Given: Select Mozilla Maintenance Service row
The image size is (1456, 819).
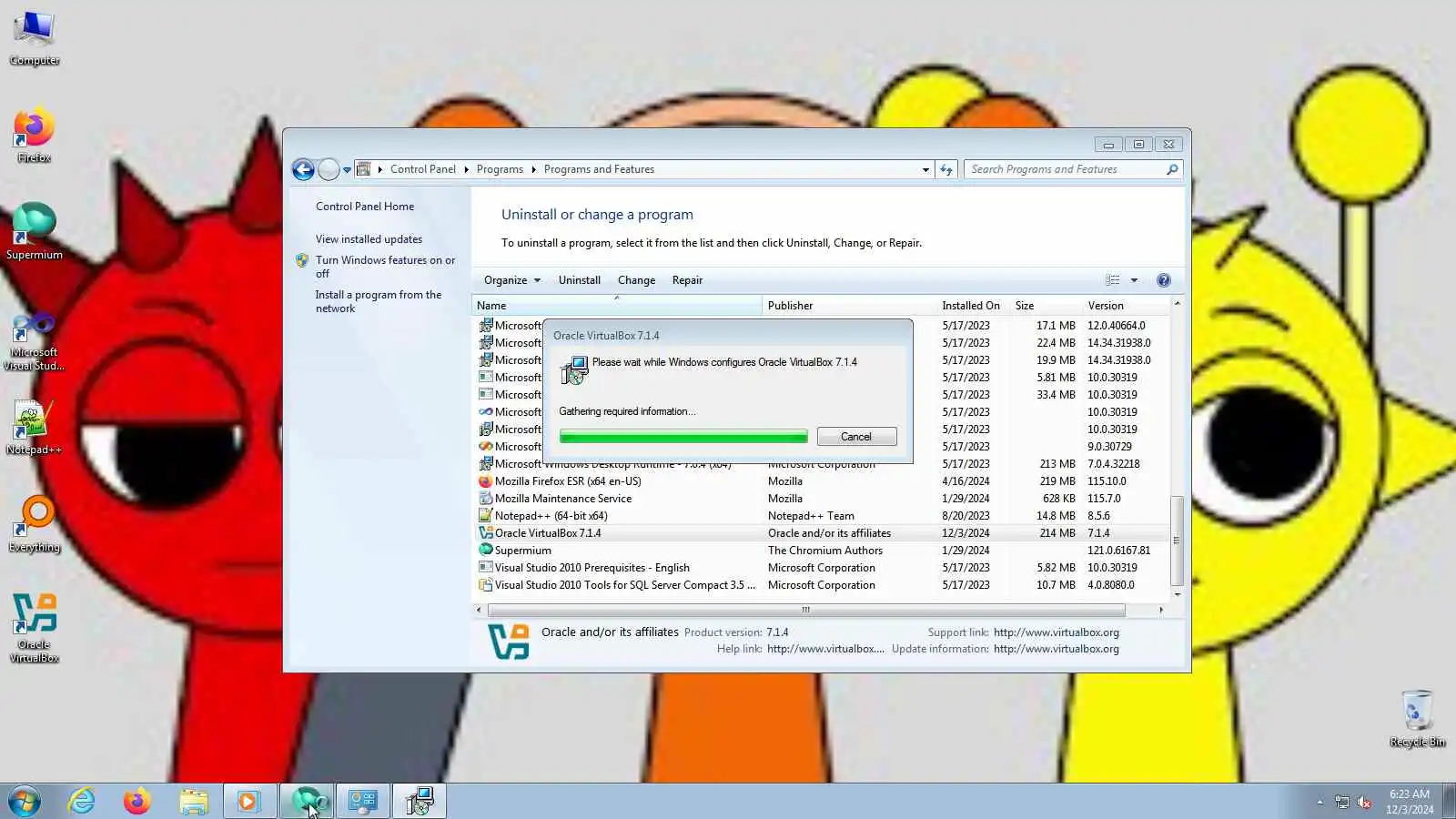Looking at the screenshot, I should pos(821,499).
